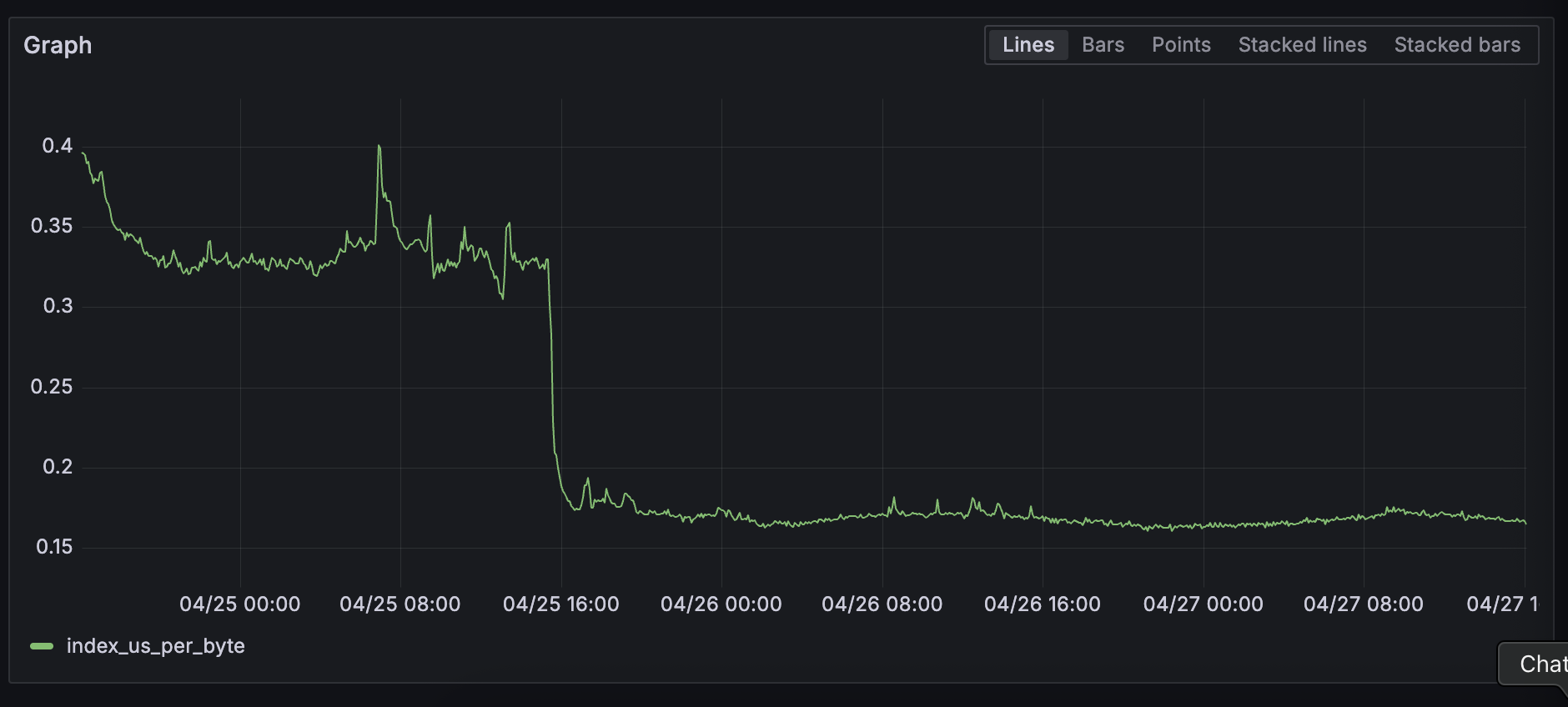Click the 04/25 16:00 x-axis label
Viewport: 1568px width, 707px height.
[x=561, y=604]
